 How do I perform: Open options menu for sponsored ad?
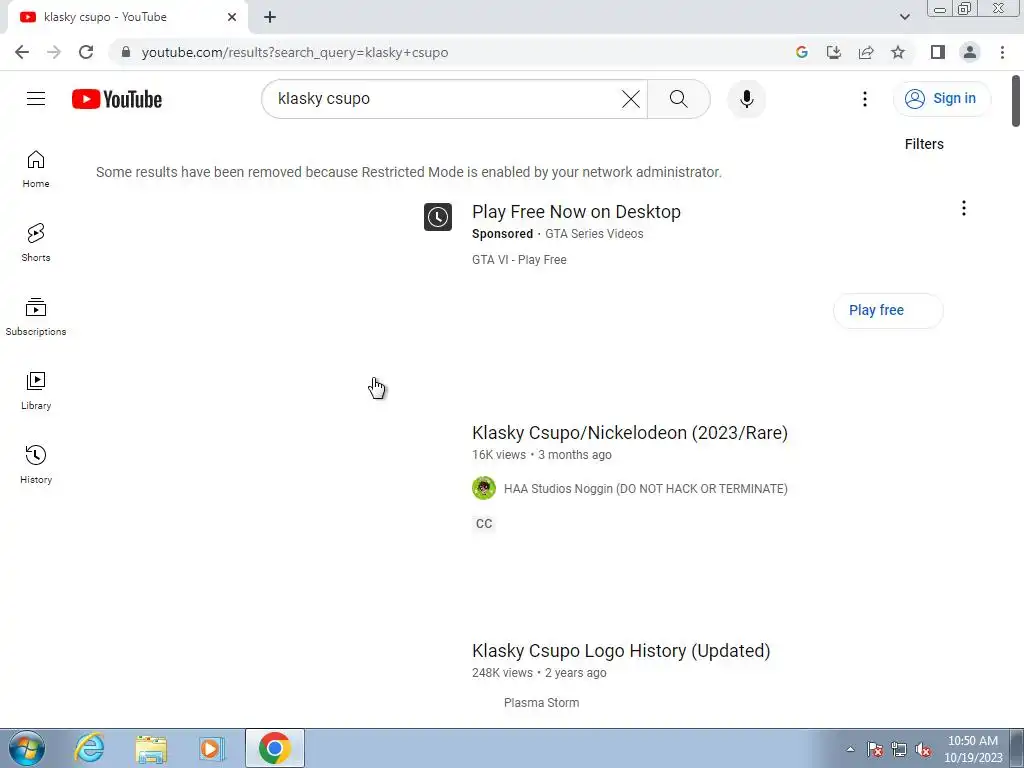963,208
